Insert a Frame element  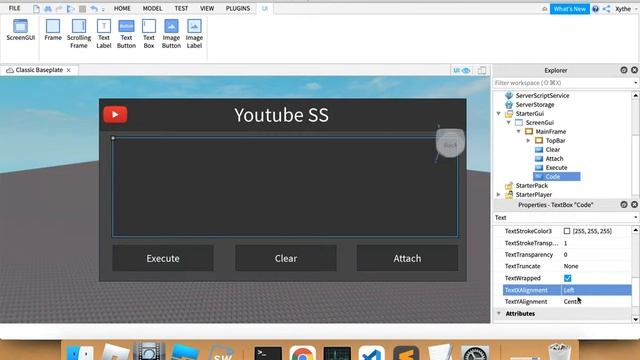(53, 30)
